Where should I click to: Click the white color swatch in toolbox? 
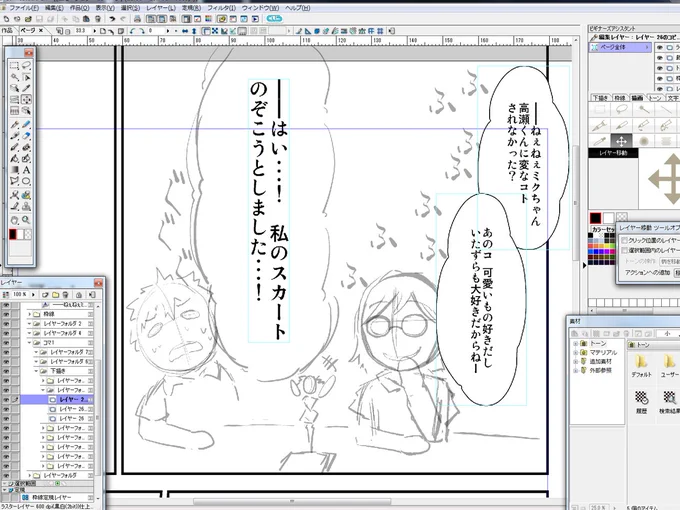click(x=20, y=235)
